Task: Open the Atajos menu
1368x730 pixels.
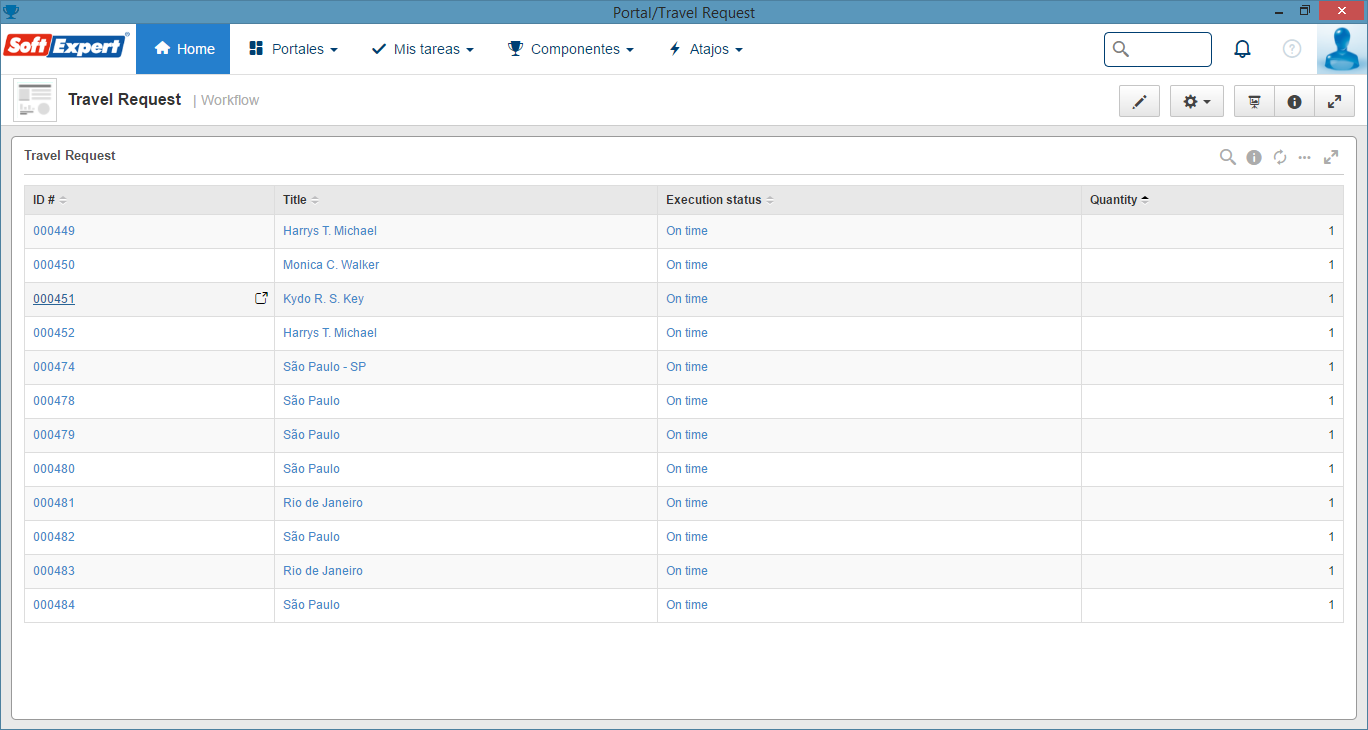Action: coord(705,49)
